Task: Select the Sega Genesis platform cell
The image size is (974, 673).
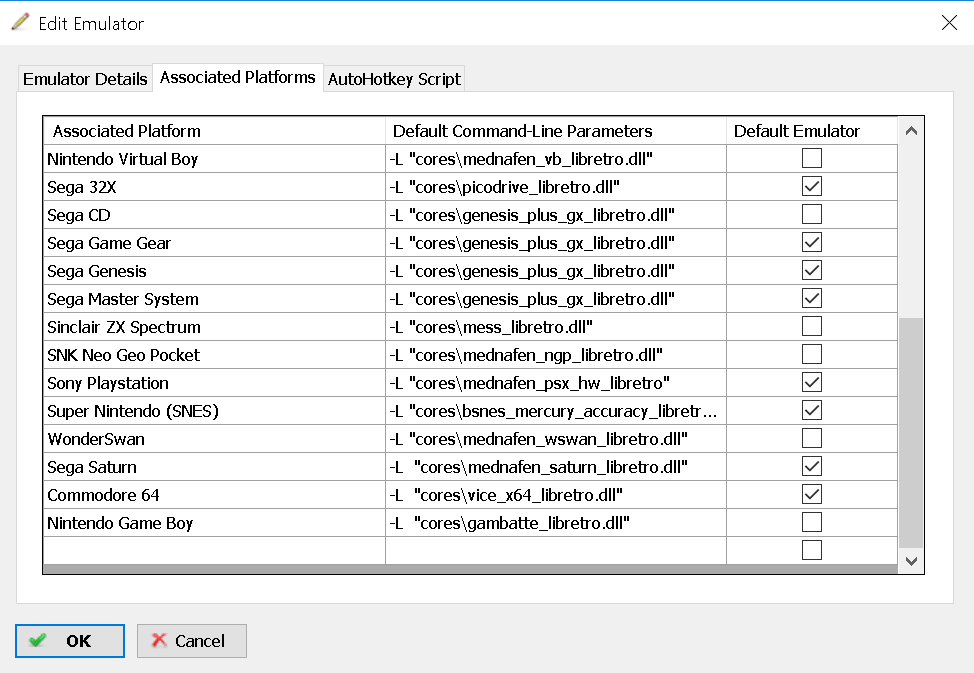Action: tap(214, 271)
